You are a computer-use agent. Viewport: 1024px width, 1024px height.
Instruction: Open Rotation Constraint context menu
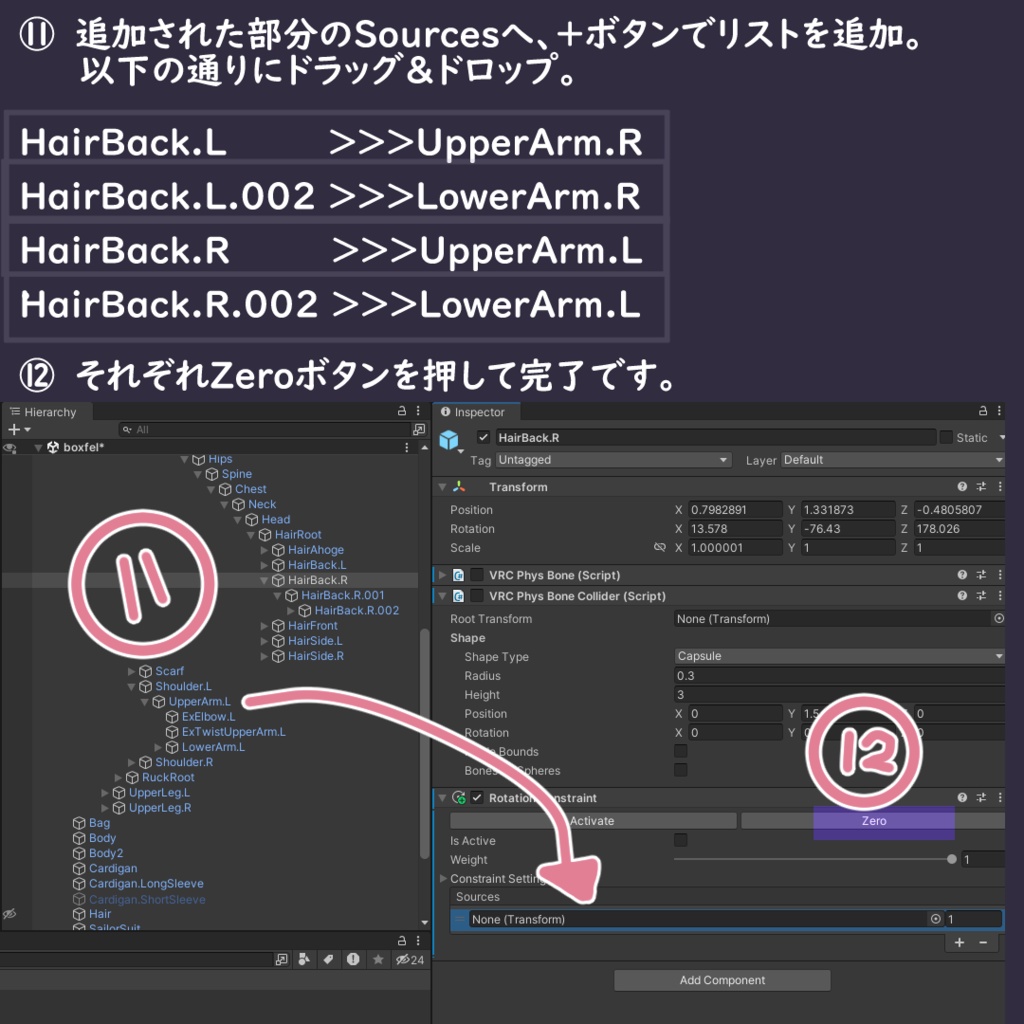tap(1000, 797)
